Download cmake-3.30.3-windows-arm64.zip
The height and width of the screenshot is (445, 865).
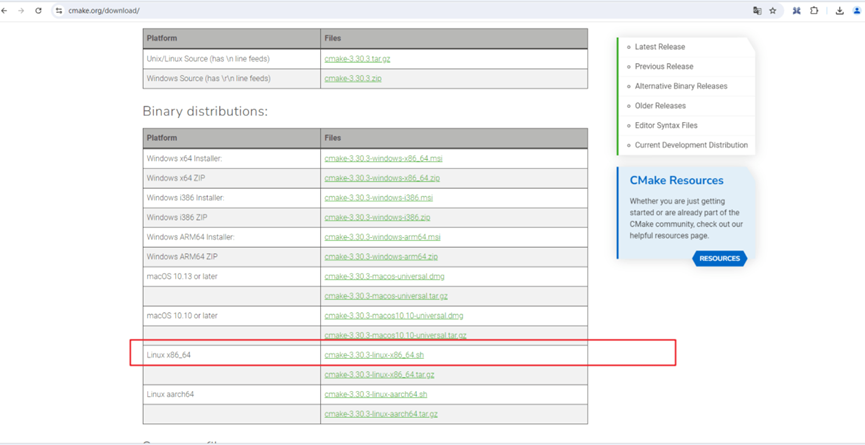pos(381,257)
